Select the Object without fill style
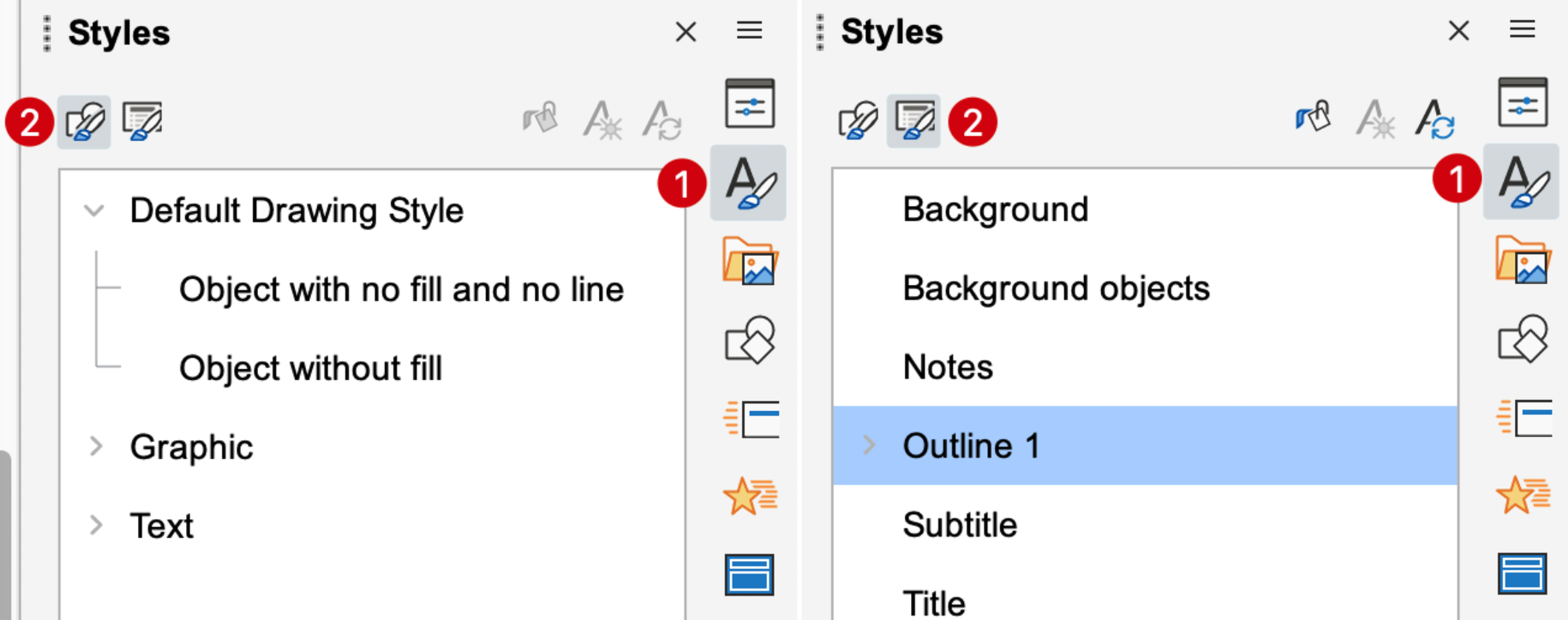Viewport: 1568px width, 620px height. point(311,368)
